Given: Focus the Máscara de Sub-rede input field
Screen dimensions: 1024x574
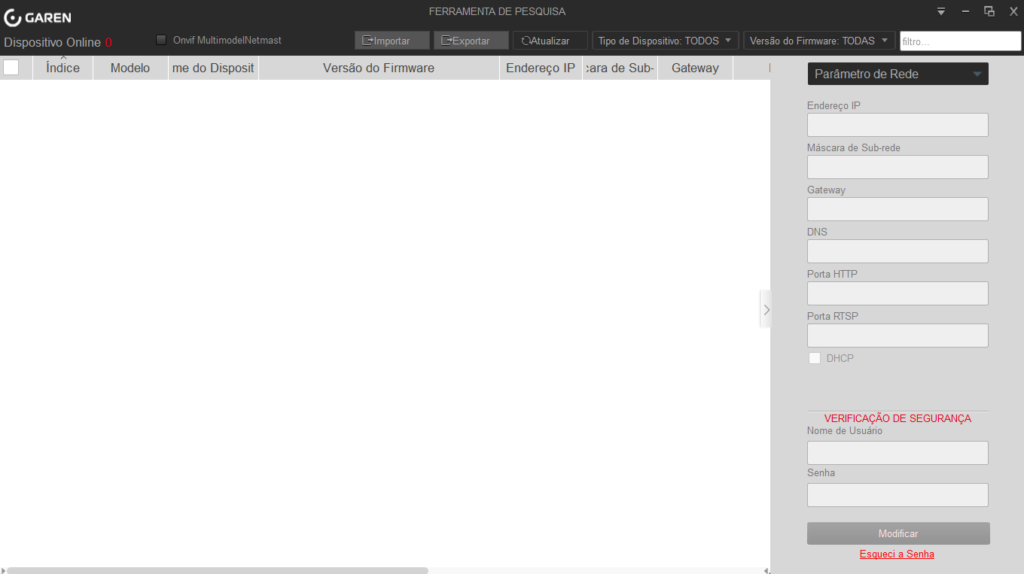Looking at the screenshot, I should [897, 167].
